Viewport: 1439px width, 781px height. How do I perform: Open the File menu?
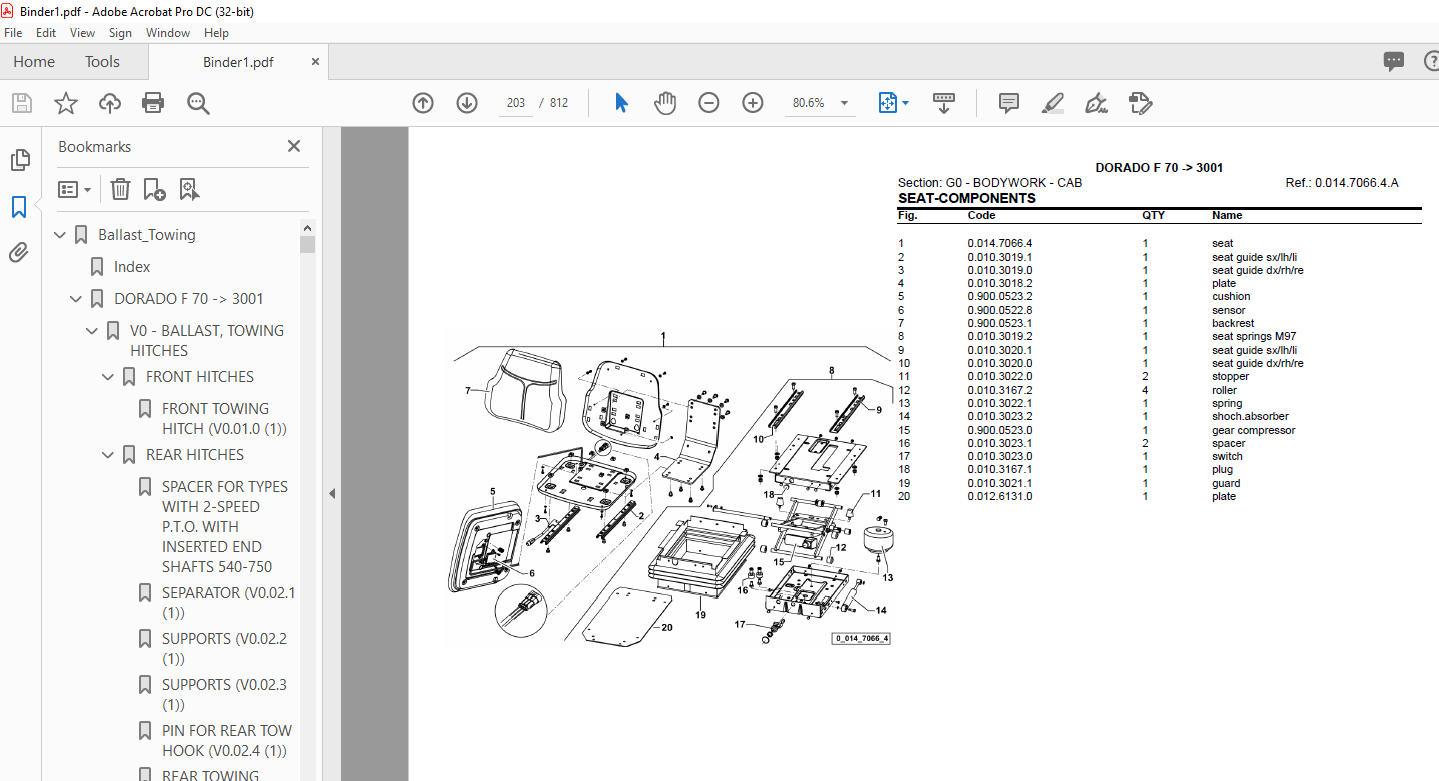[x=13, y=33]
